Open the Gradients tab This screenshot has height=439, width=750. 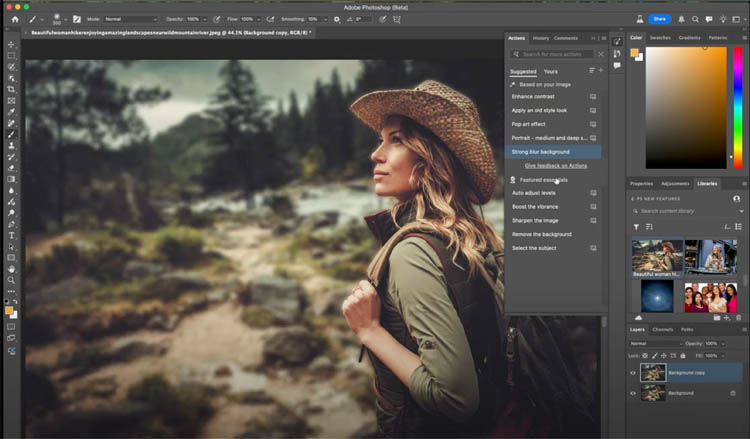[689, 37]
